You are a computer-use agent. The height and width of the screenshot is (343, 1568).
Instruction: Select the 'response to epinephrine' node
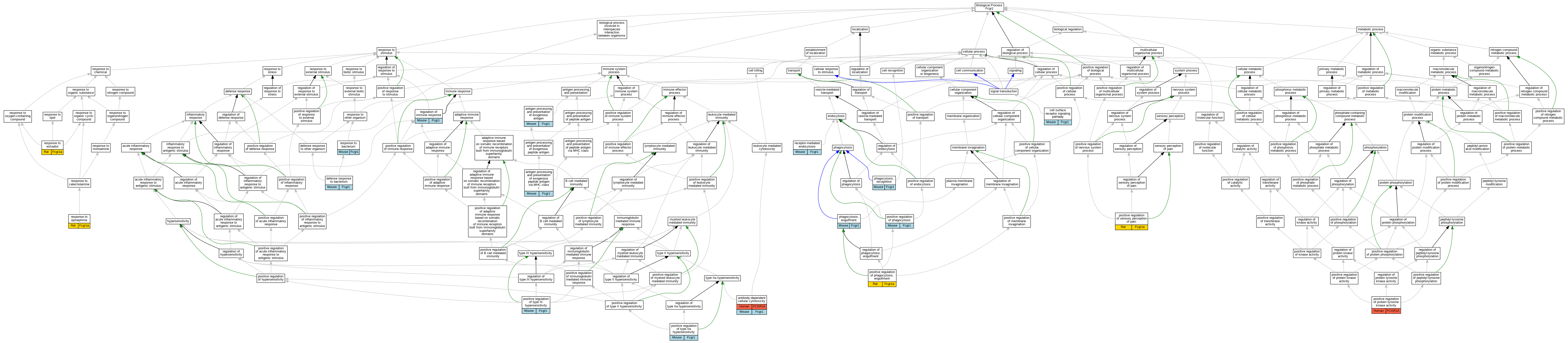(x=79, y=218)
